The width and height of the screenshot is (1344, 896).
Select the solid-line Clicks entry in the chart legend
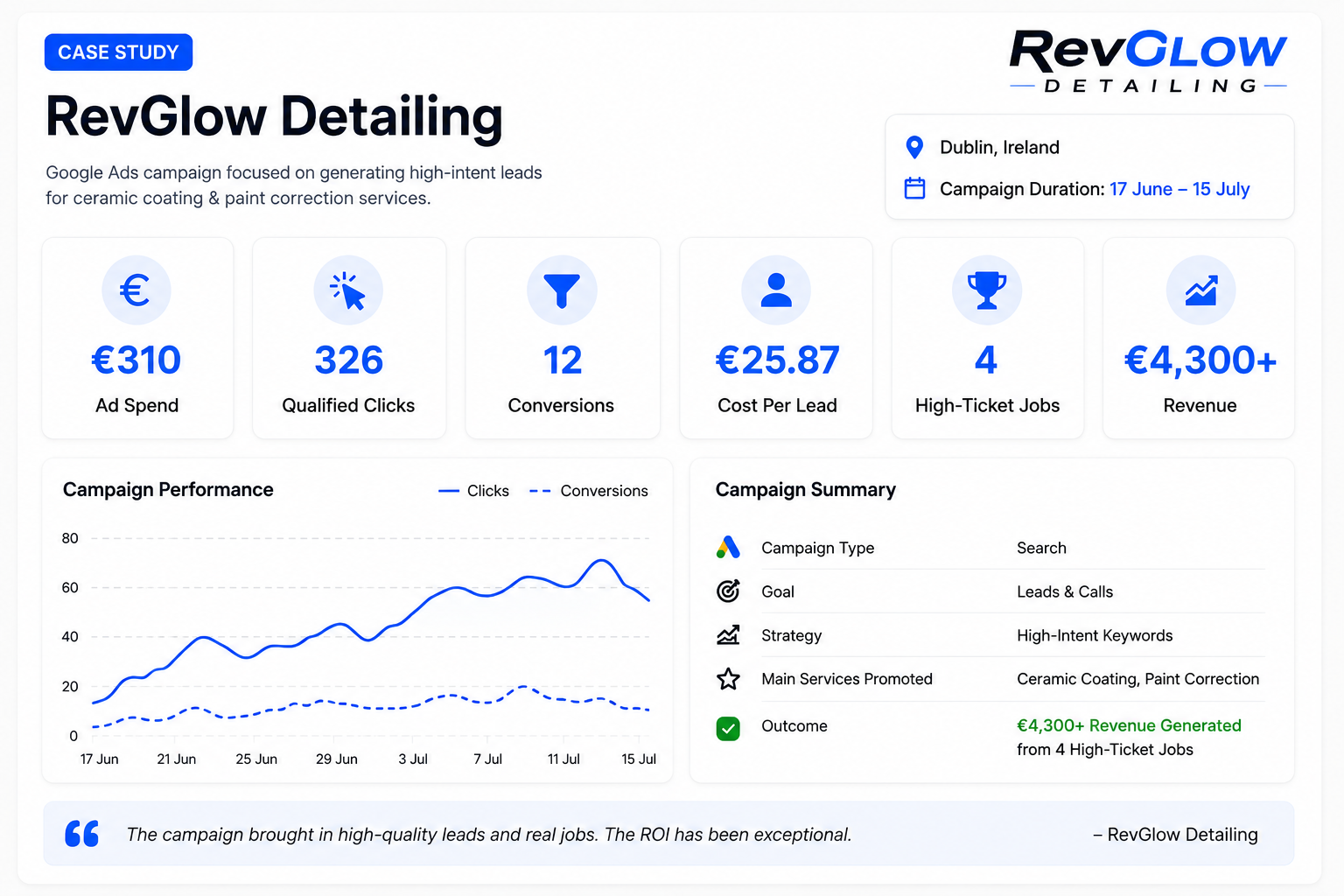pos(473,491)
